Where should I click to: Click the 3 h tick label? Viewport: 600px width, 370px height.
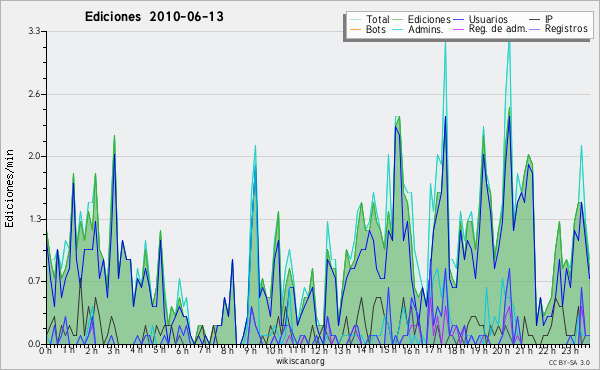click(113, 350)
